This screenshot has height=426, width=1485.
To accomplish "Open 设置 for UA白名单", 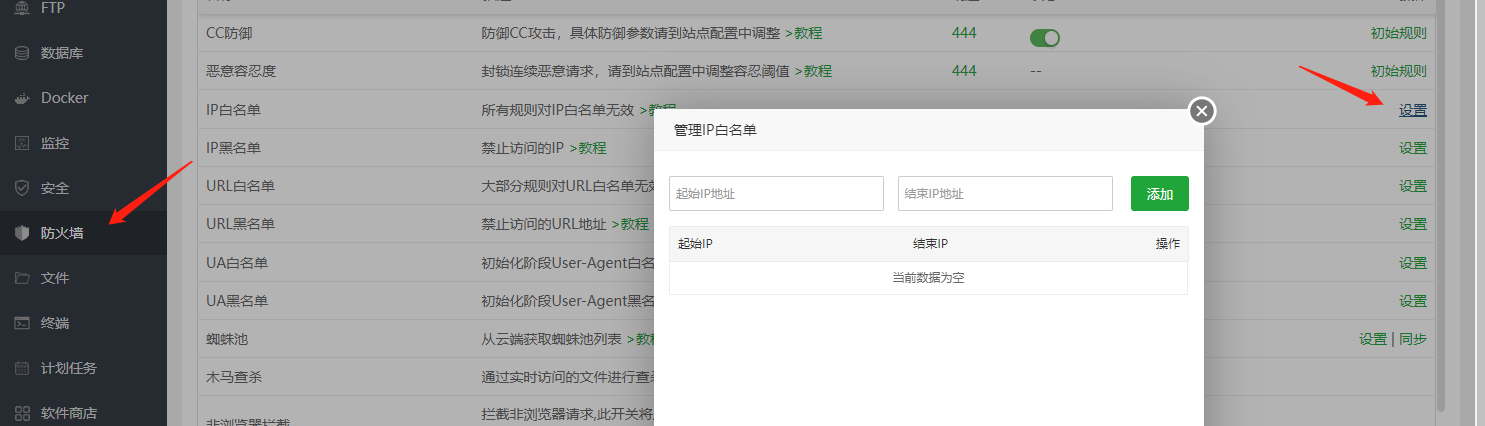I will click(1413, 263).
